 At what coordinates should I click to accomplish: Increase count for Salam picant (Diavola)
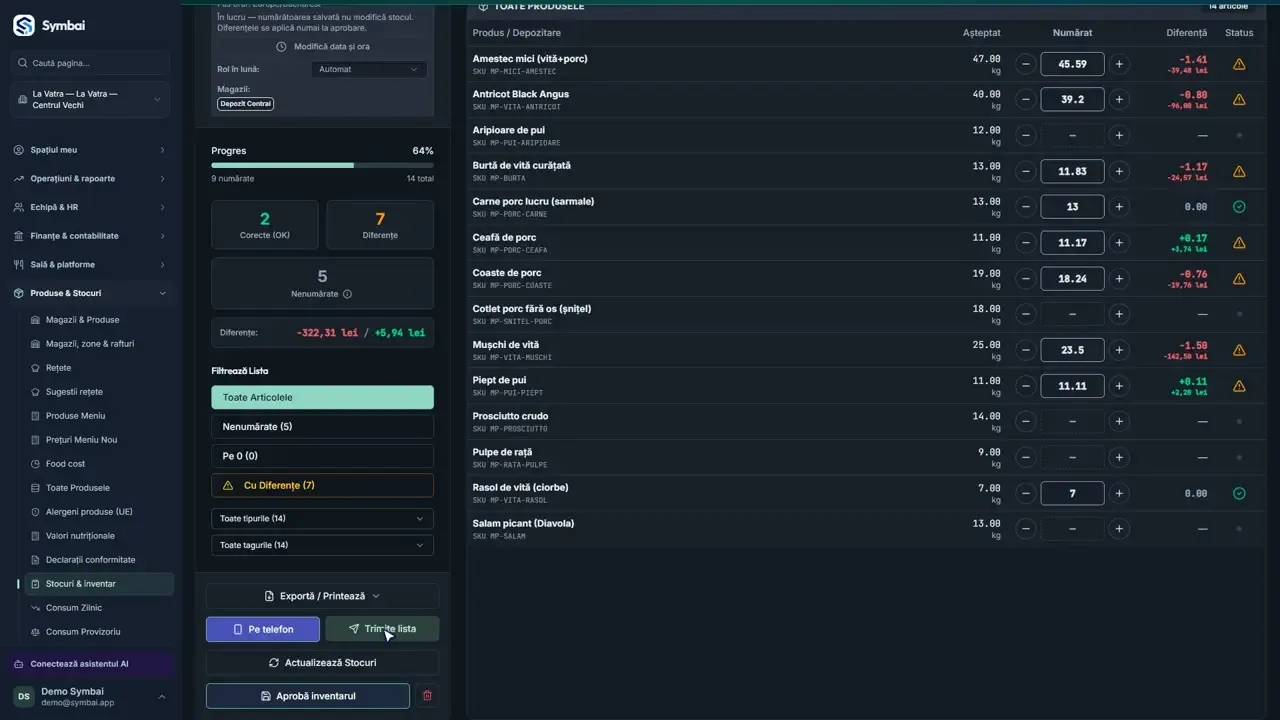(x=1119, y=528)
